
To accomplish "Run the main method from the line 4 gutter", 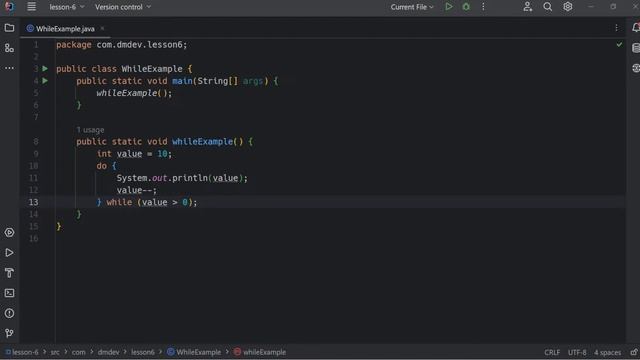I will tap(45, 81).
